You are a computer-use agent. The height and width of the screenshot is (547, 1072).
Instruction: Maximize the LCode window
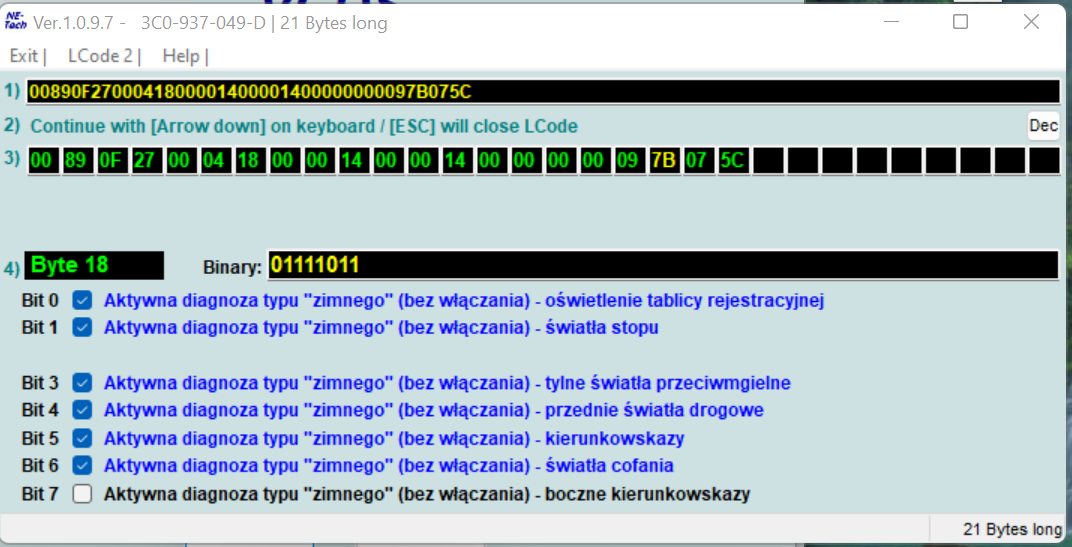[x=961, y=22]
